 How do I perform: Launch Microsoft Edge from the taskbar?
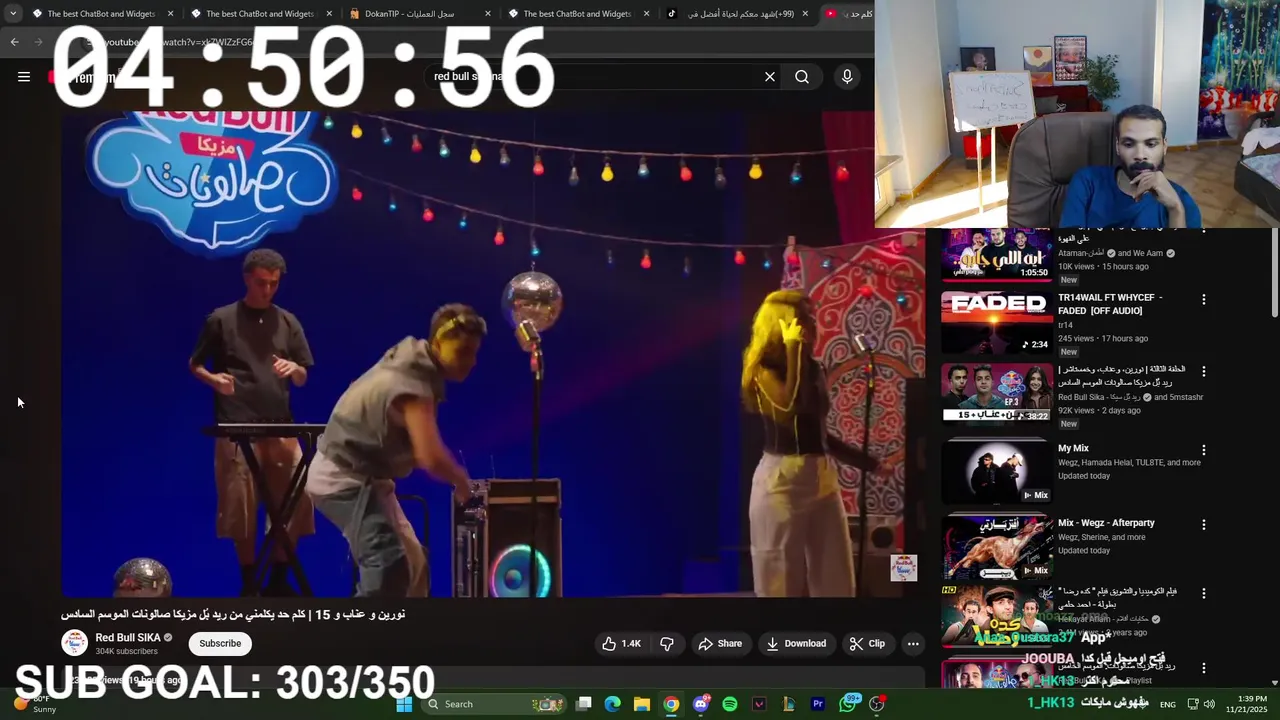tap(613, 704)
